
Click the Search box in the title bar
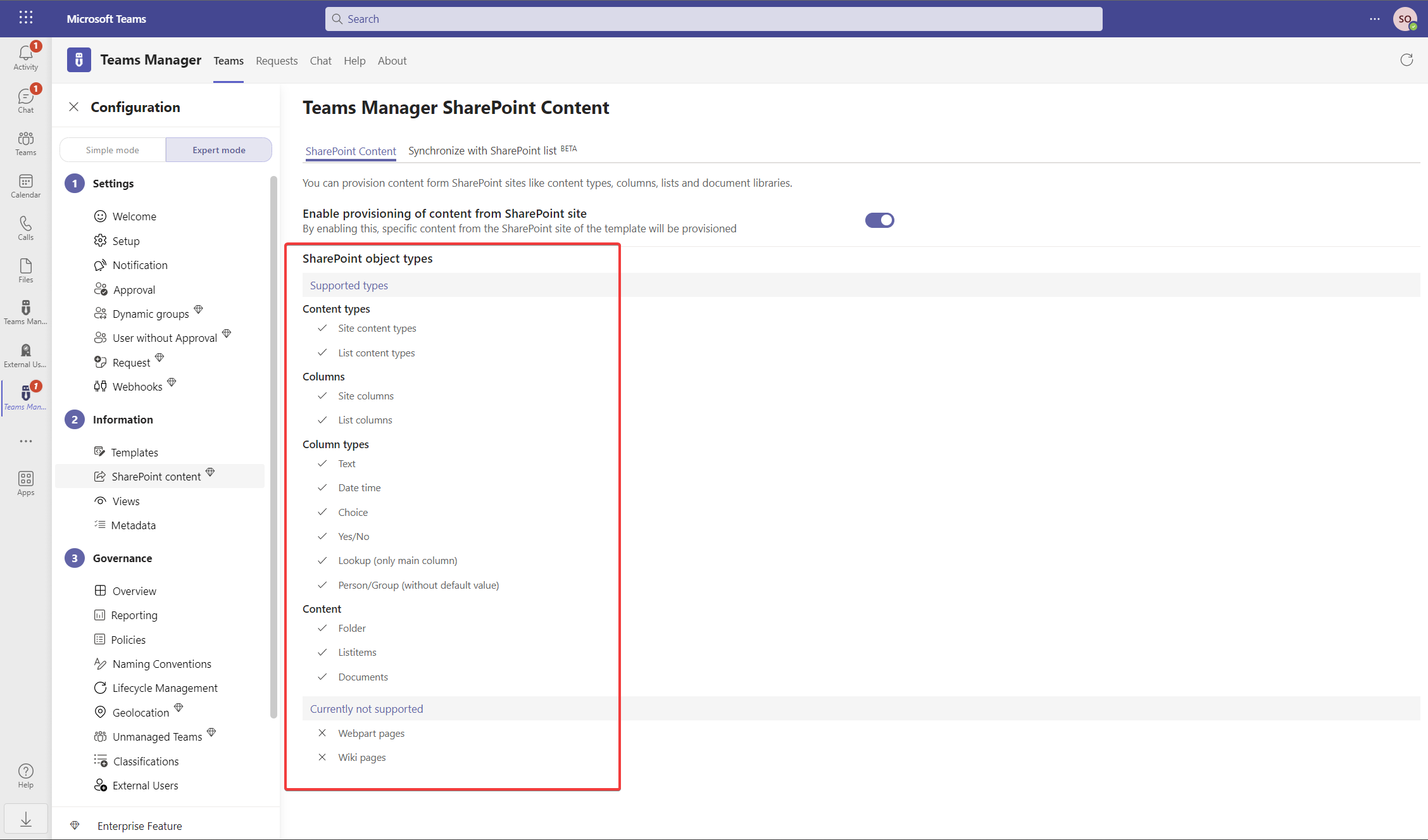713,19
